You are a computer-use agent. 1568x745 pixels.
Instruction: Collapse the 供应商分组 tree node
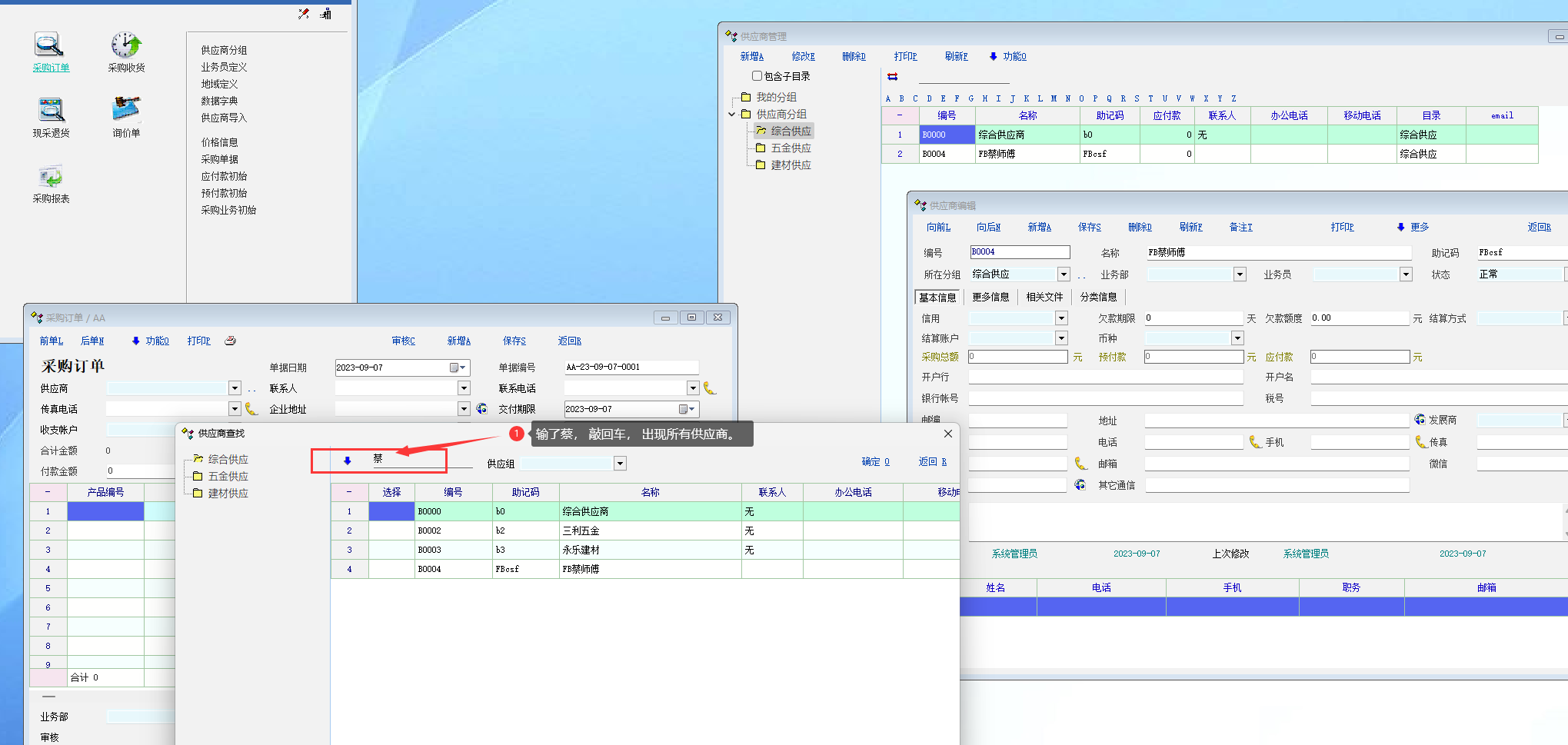pos(732,115)
